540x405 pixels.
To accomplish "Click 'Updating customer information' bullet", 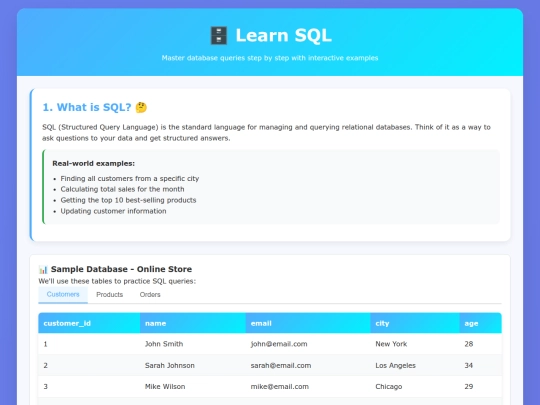I will click(113, 211).
